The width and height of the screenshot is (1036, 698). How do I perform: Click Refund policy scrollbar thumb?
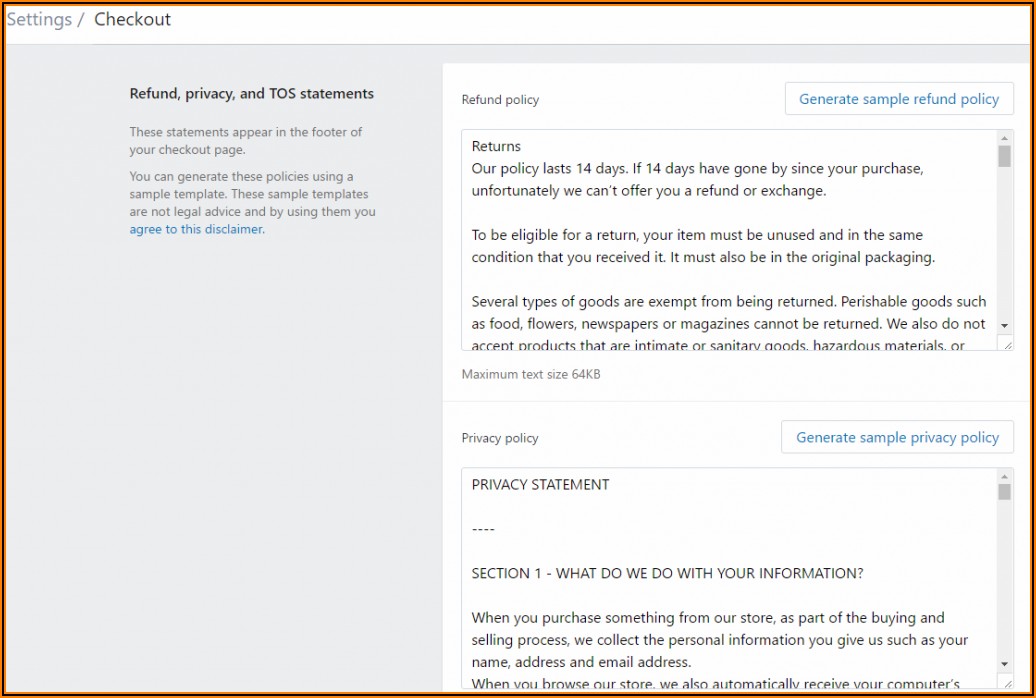coord(1004,156)
